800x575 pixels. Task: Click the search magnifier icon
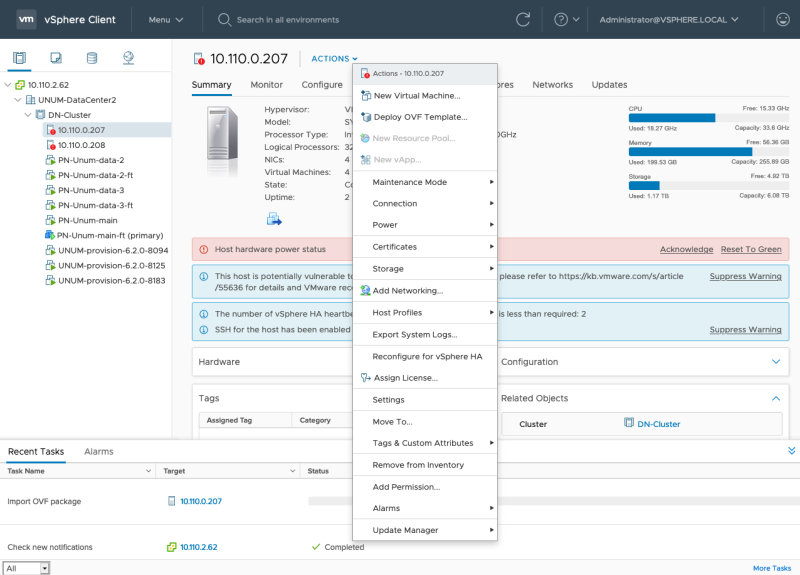224,19
